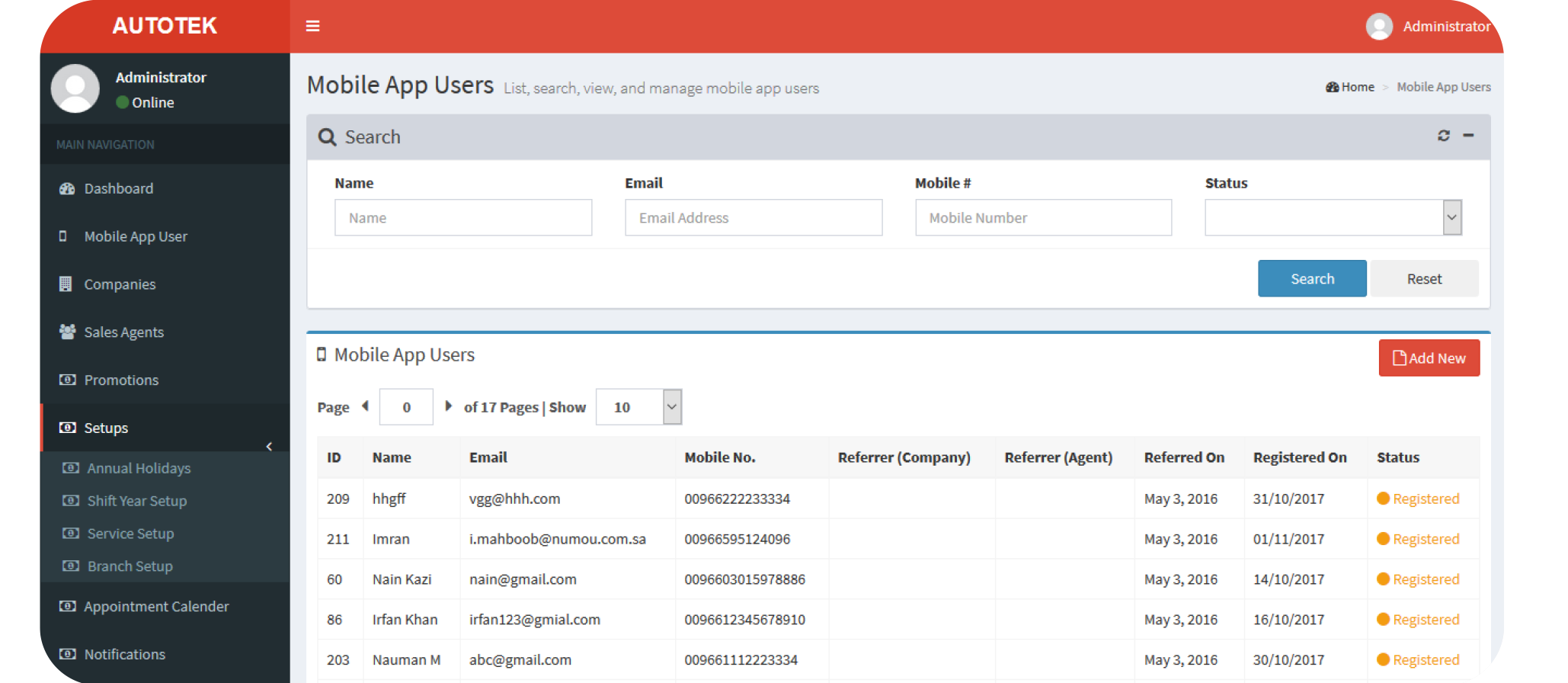
Task: Click the Home breadcrumb link
Action: pyautogui.click(x=1358, y=87)
